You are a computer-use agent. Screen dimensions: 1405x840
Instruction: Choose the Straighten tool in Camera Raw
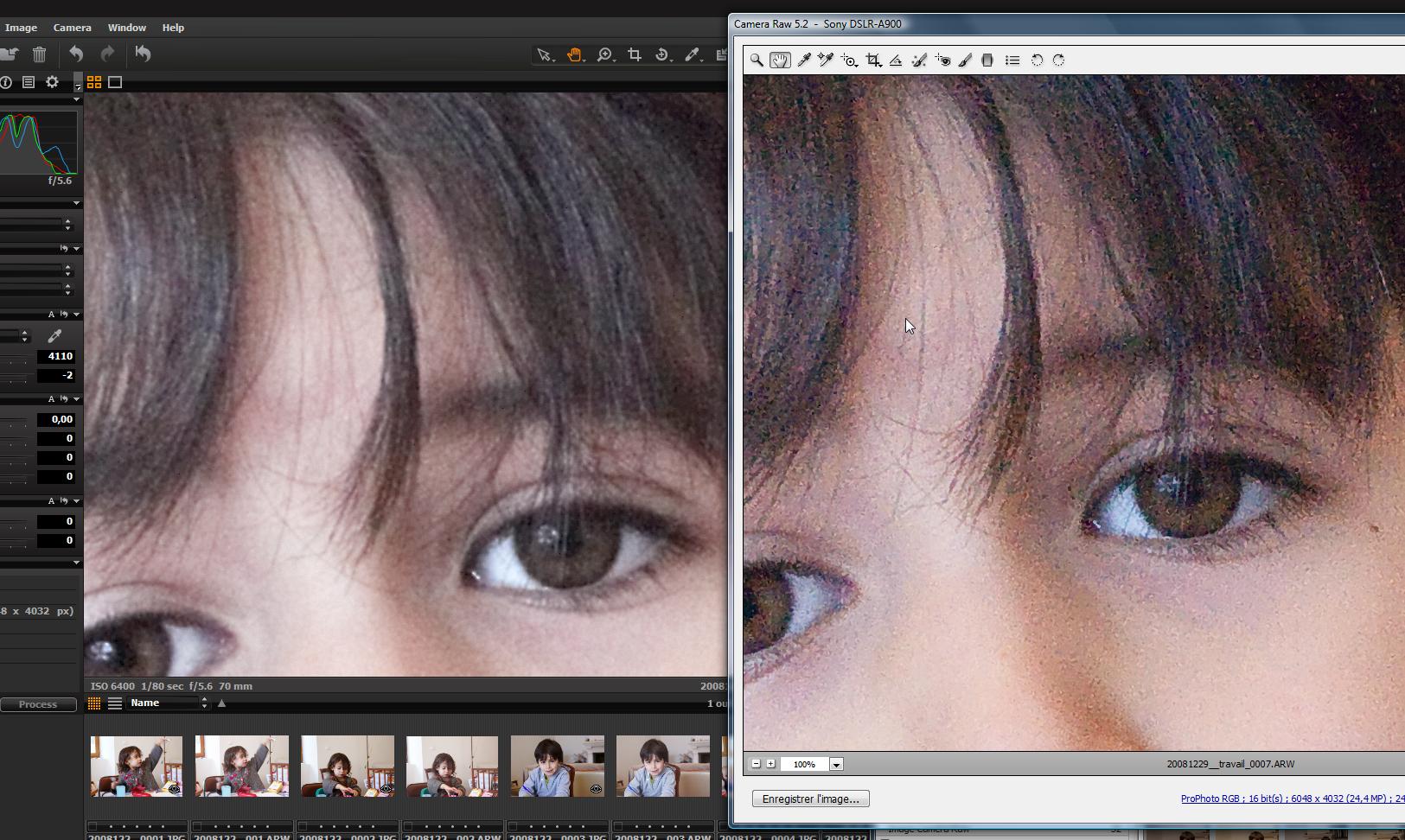point(896,60)
